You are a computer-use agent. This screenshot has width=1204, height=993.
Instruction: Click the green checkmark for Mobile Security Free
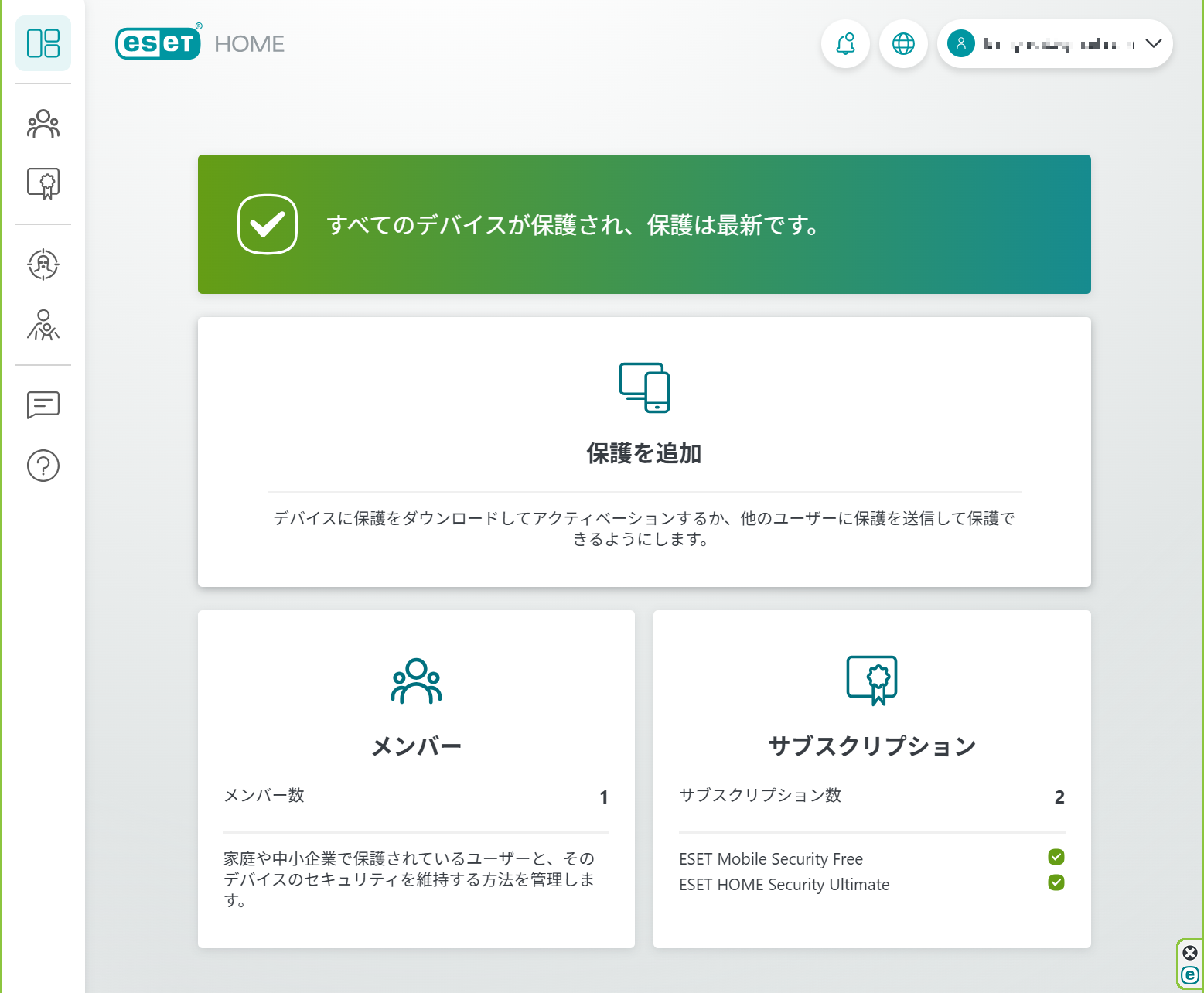[1056, 857]
